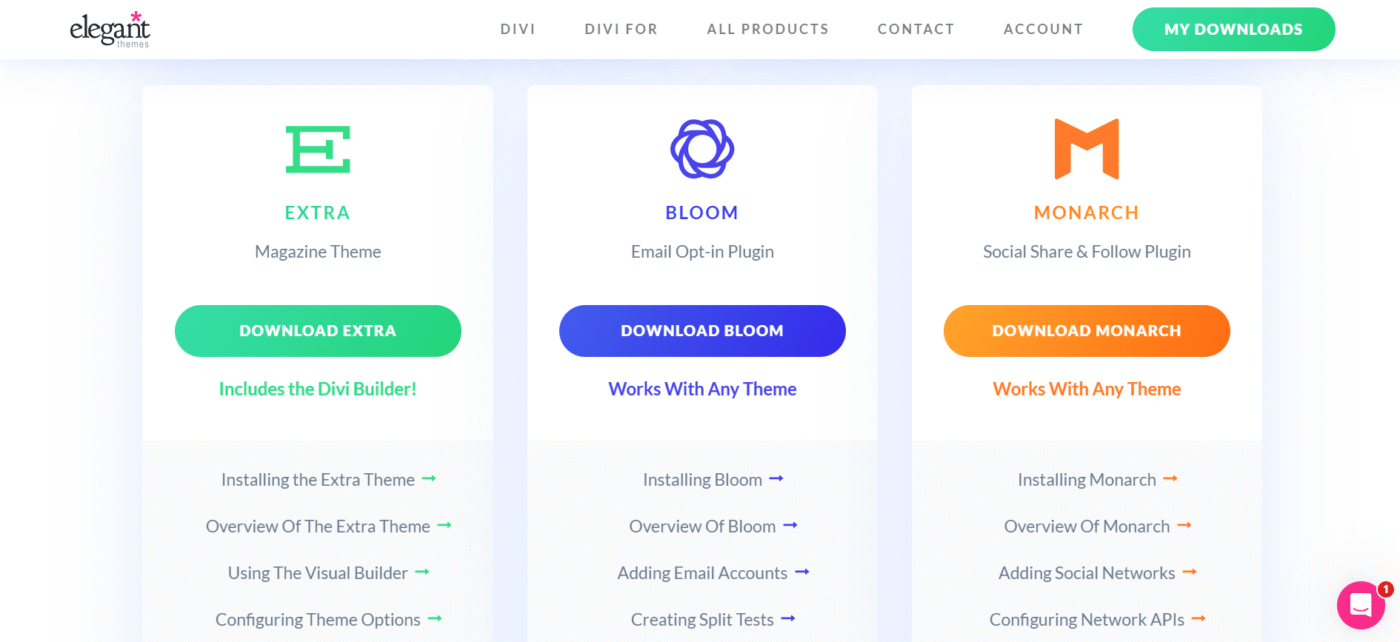Click the arrow next to Installing the Extra Theme
Viewport: 1400px width, 642px height.
[x=430, y=479]
